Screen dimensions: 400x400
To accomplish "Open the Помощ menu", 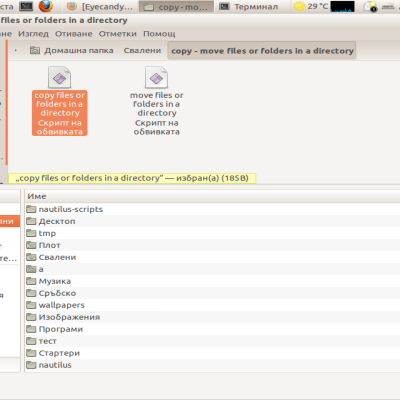I will (x=159, y=34).
